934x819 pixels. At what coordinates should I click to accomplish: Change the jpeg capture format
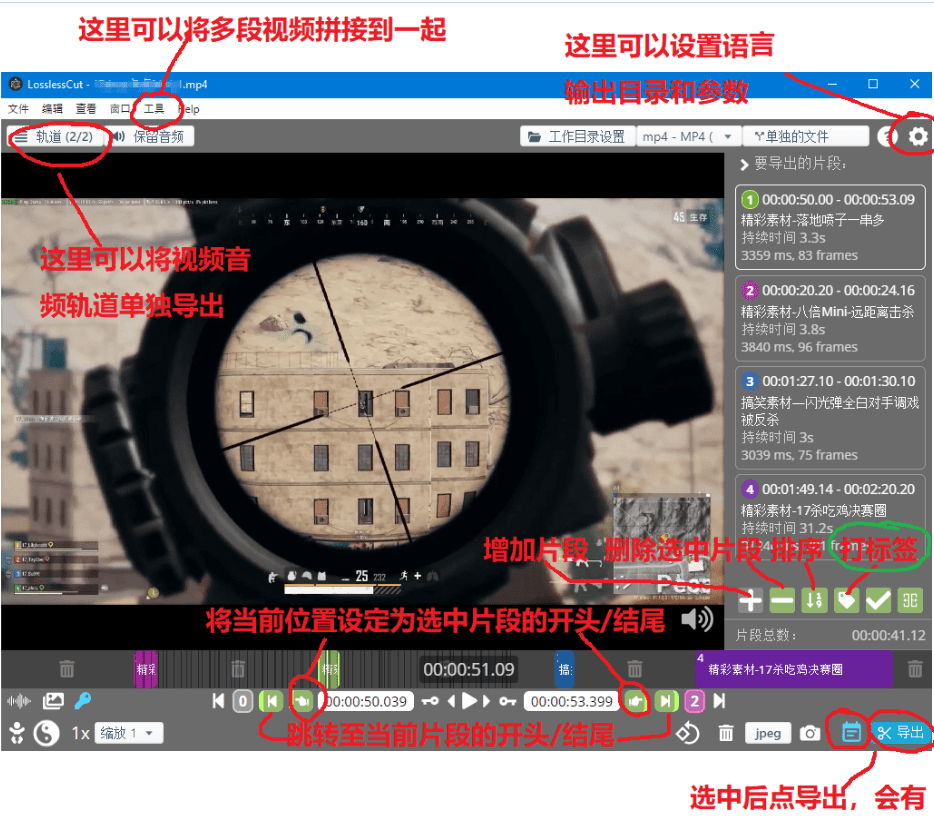(768, 733)
